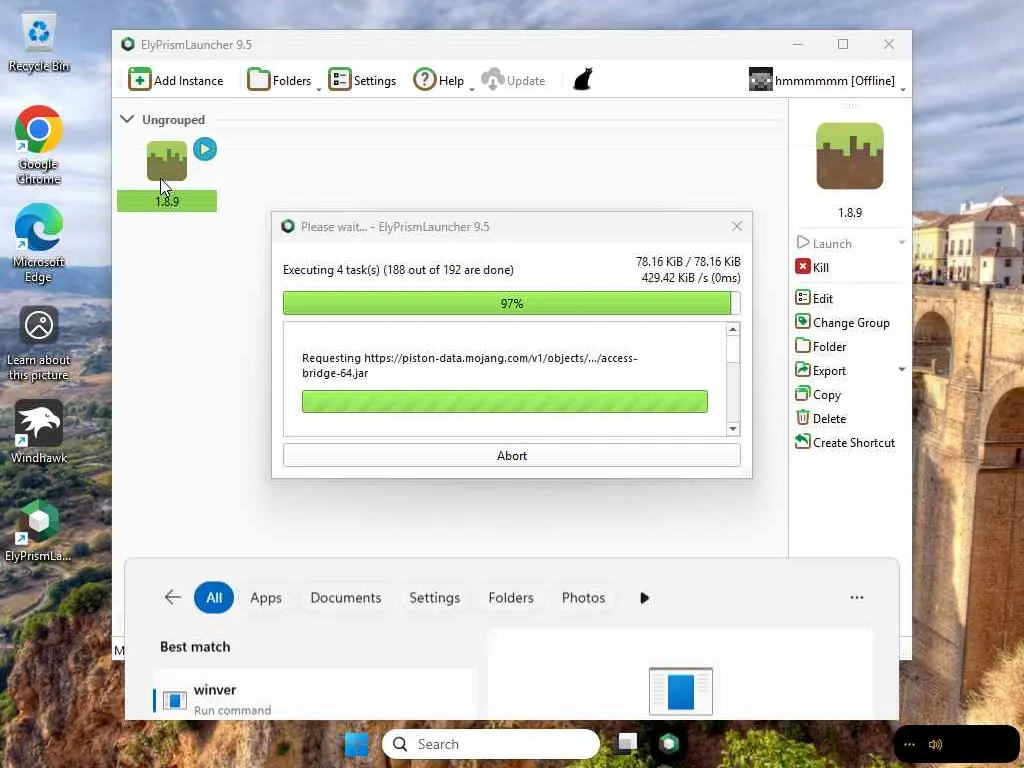Switch to the Settings search filter
Screen dimensions: 1024x768
pos(434,598)
